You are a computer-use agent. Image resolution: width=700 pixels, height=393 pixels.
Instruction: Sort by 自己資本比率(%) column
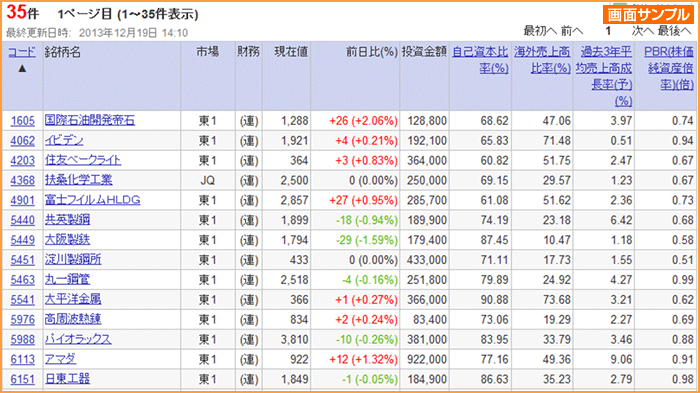[480, 60]
